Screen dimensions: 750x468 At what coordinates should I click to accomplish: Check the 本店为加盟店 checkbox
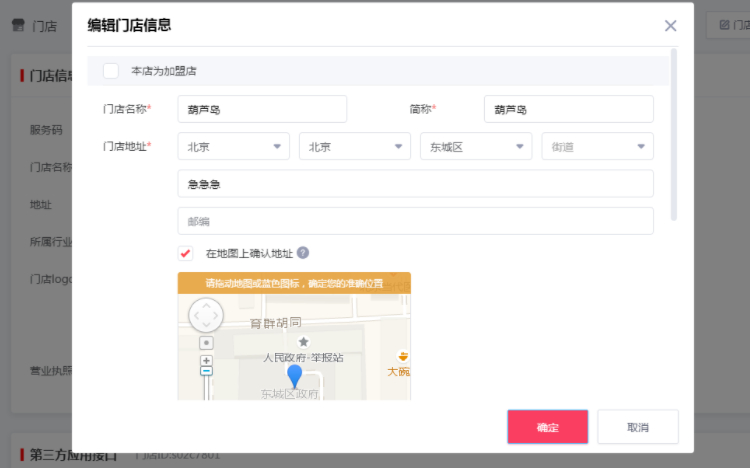(x=111, y=71)
